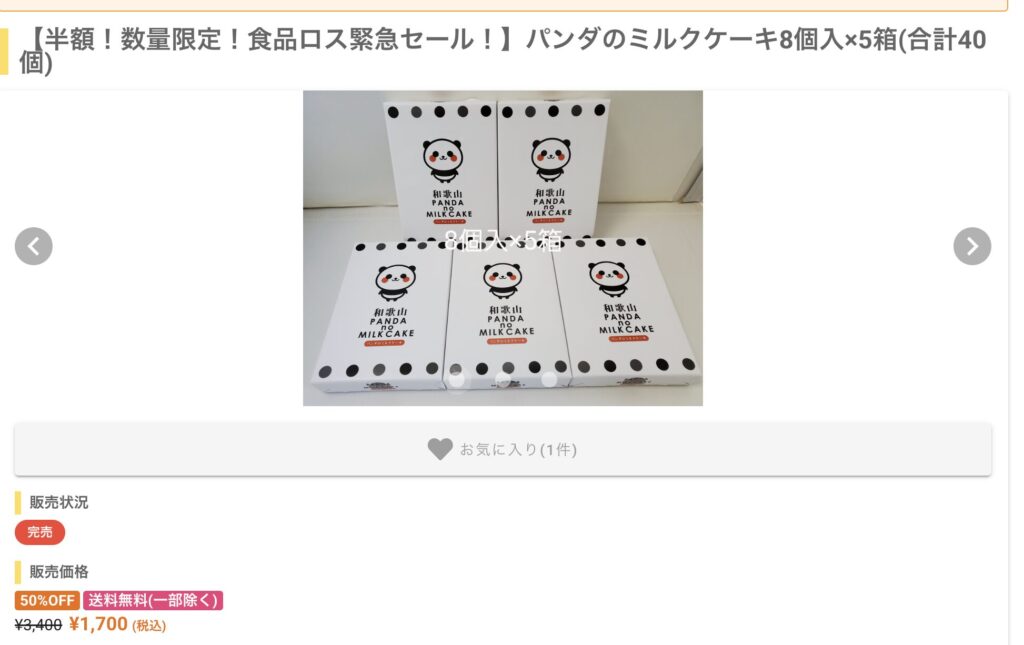Select the middle carousel indicator dot
Image resolution: width=1024 pixels, height=645 pixels.
pos(503,379)
